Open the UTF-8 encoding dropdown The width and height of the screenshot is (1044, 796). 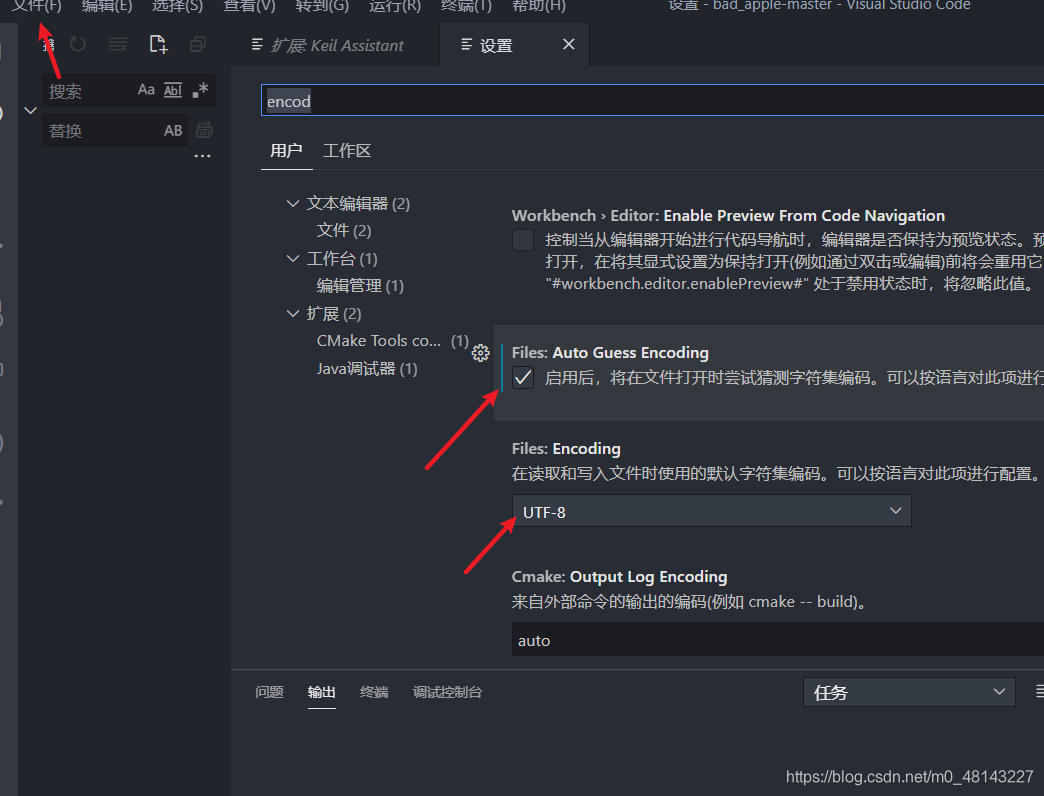[x=711, y=510]
